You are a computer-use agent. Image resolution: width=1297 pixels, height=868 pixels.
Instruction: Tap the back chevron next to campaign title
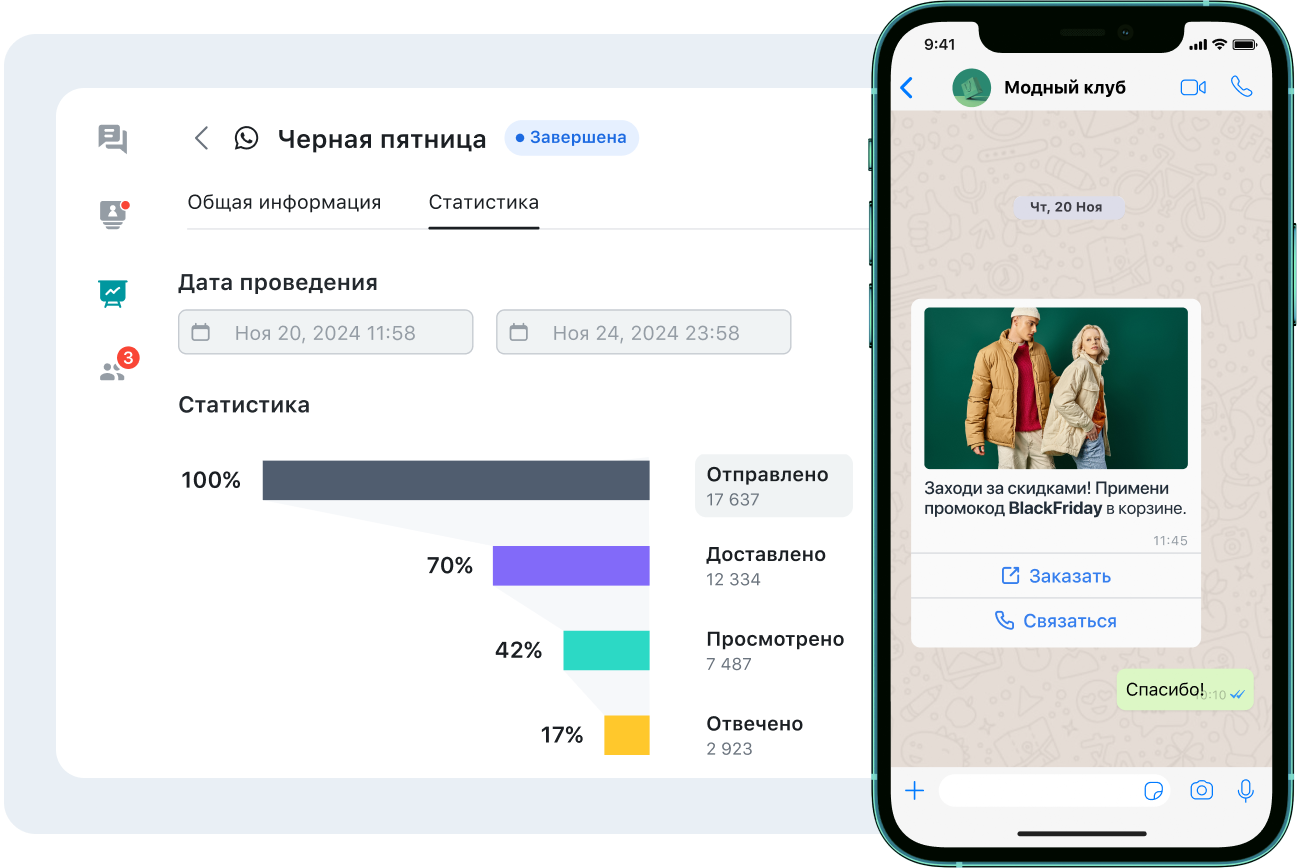tap(200, 138)
